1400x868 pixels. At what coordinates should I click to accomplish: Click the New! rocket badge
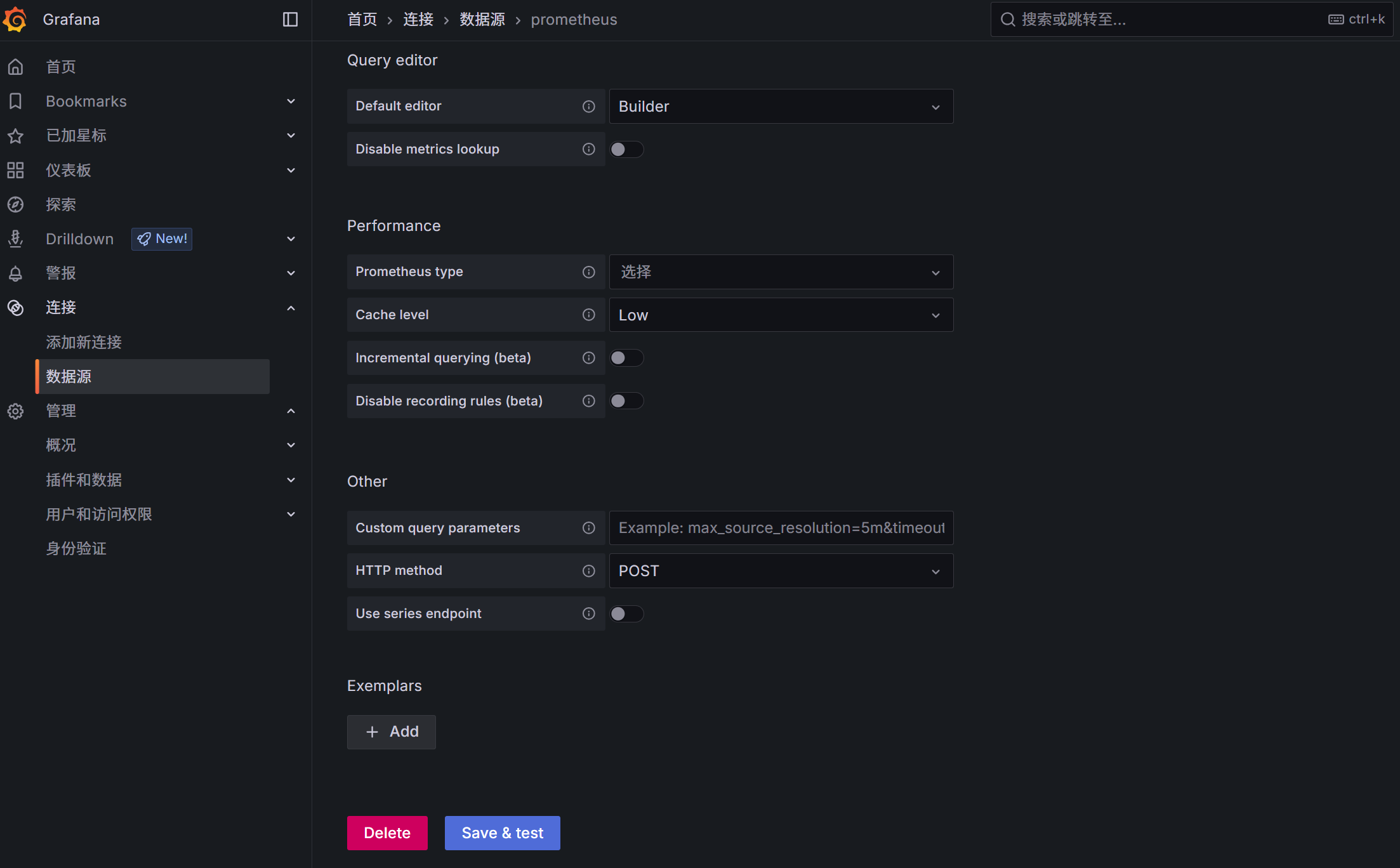click(x=162, y=239)
